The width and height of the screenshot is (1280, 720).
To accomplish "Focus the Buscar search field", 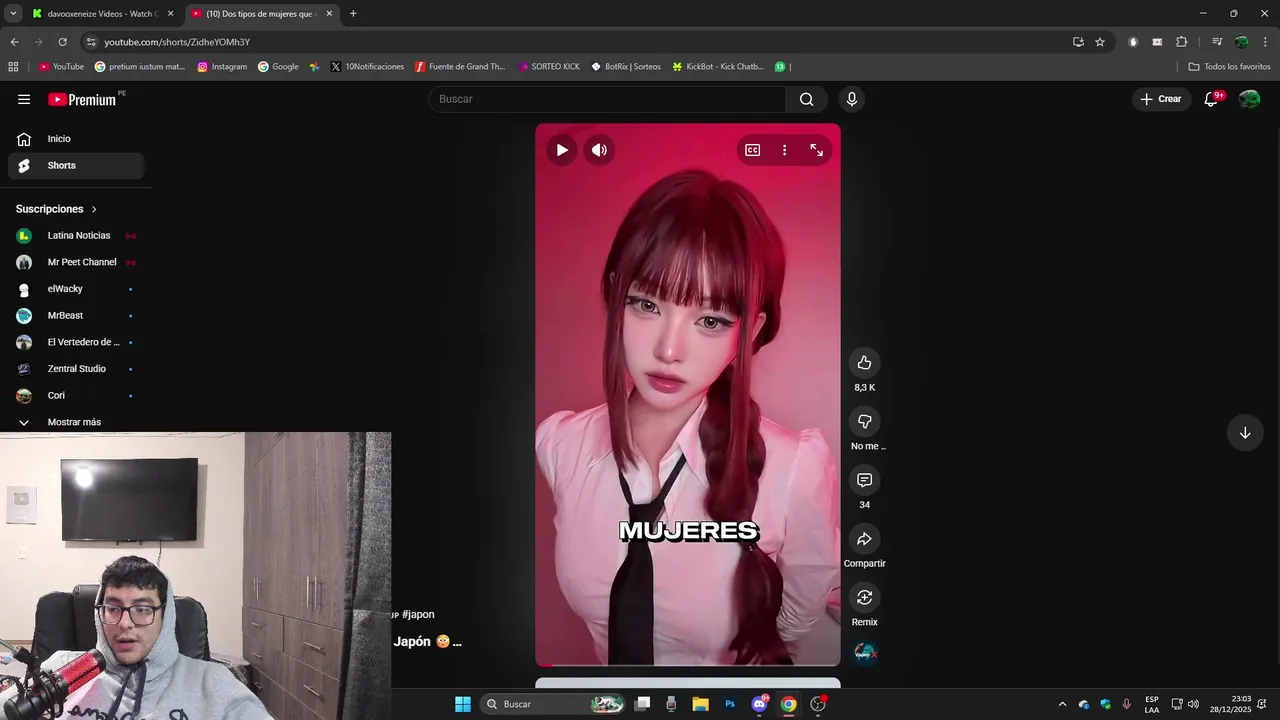I will click(x=607, y=99).
